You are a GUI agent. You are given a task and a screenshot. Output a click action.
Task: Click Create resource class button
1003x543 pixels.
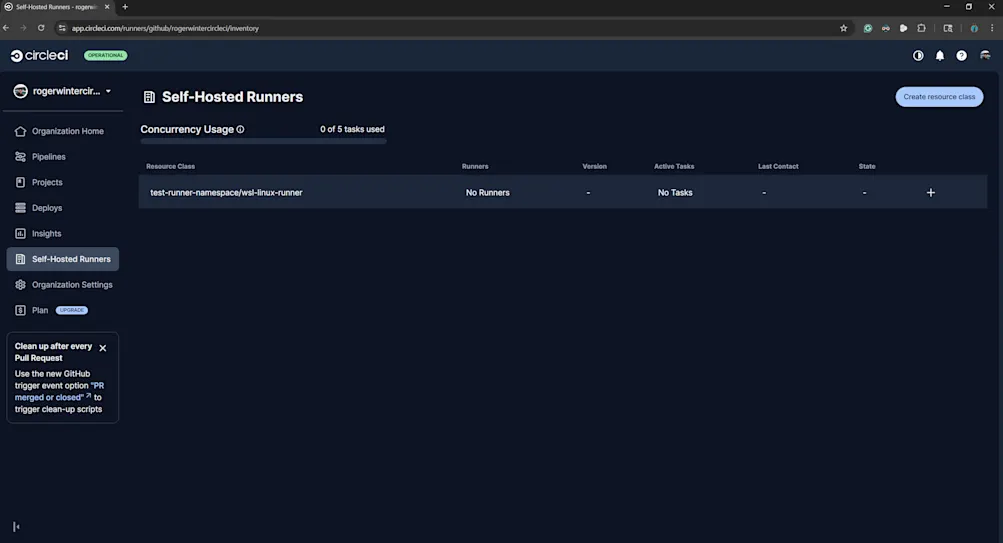[939, 97]
